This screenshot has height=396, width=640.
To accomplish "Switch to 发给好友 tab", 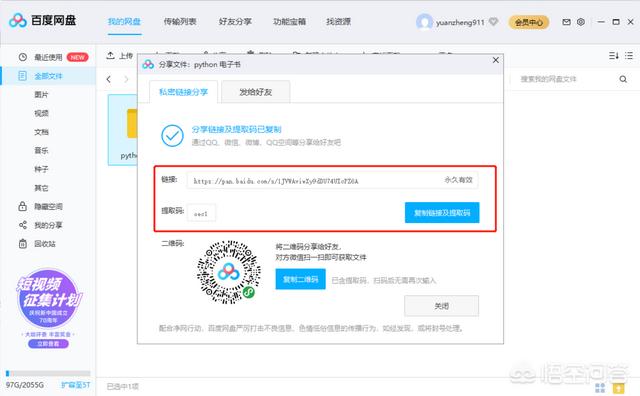I will click(x=256, y=92).
